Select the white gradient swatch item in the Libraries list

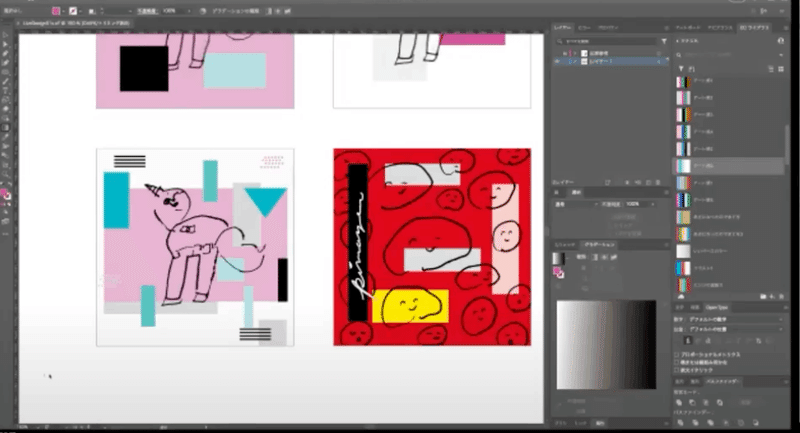[729, 251]
